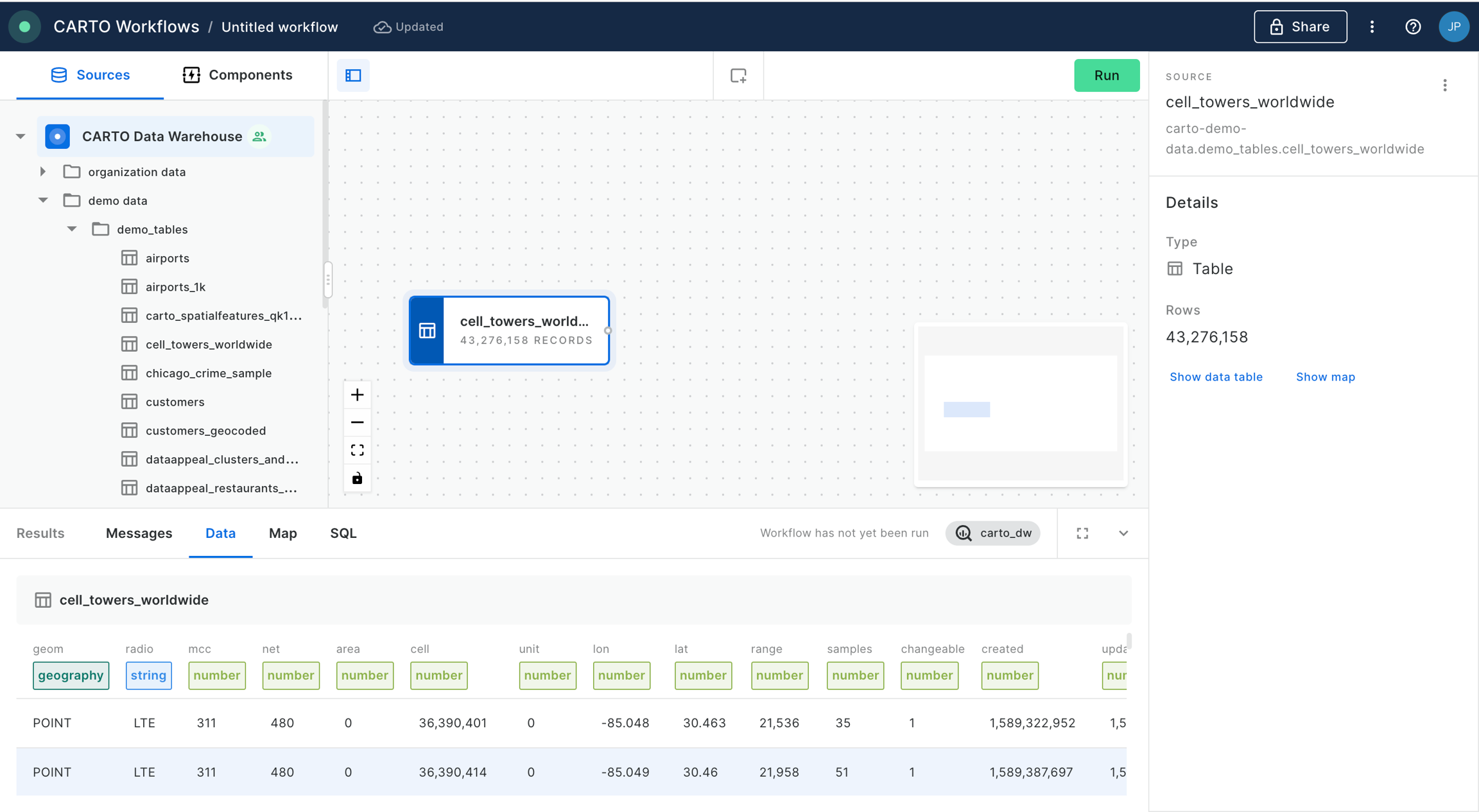
Task: Zoom in on the canvas
Action: [358, 395]
